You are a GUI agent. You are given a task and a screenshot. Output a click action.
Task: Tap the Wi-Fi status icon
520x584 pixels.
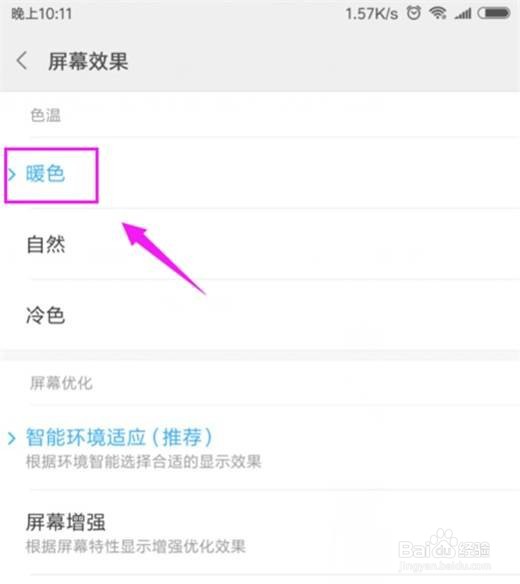pyautogui.click(x=438, y=13)
